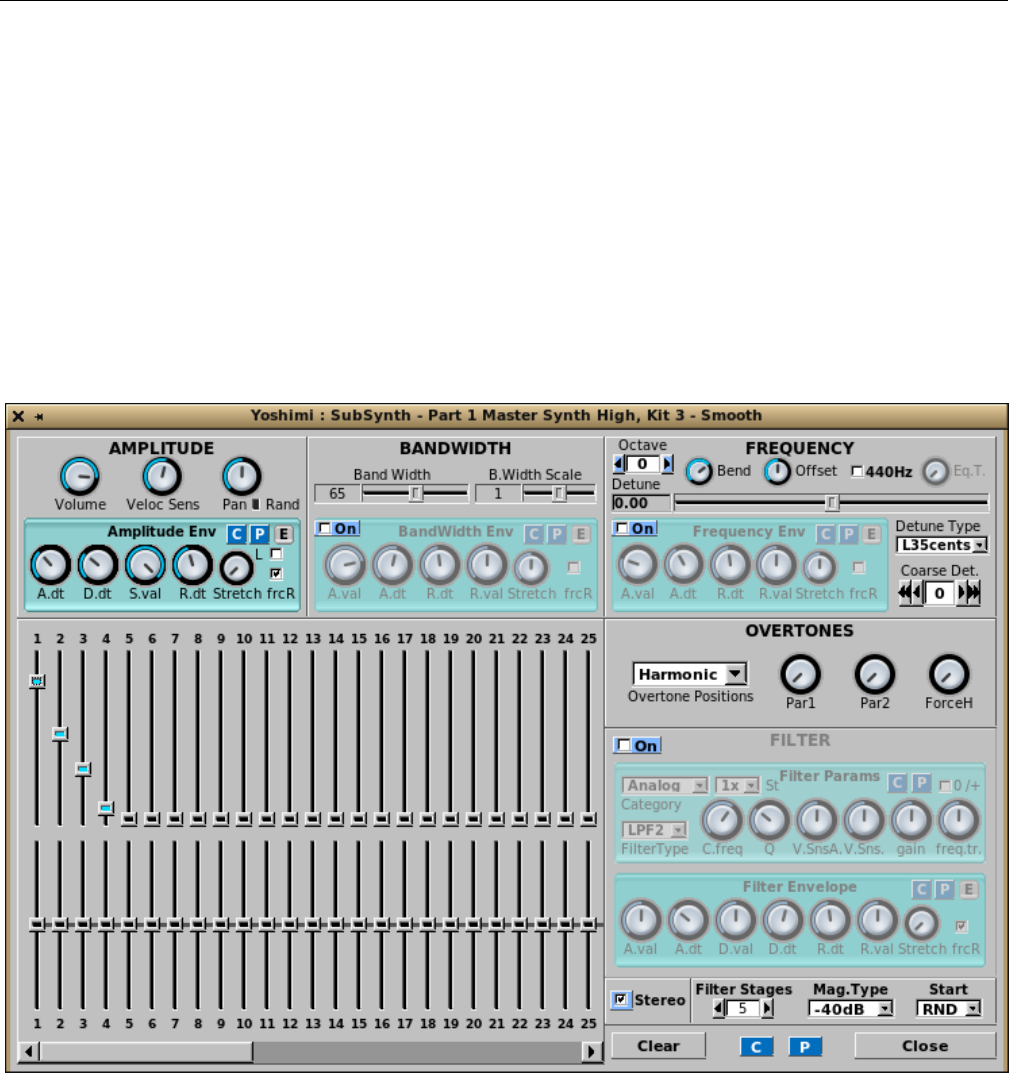Click harmonic 2 magnitude slider handle
Screen dimensions: 1009x1073
click(60, 734)
